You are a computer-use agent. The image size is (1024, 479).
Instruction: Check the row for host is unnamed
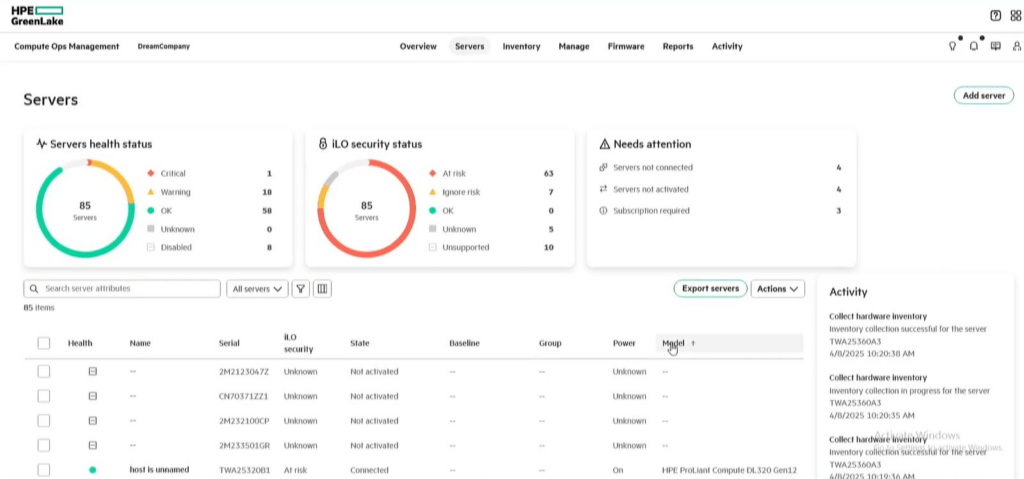coord(44,470)
